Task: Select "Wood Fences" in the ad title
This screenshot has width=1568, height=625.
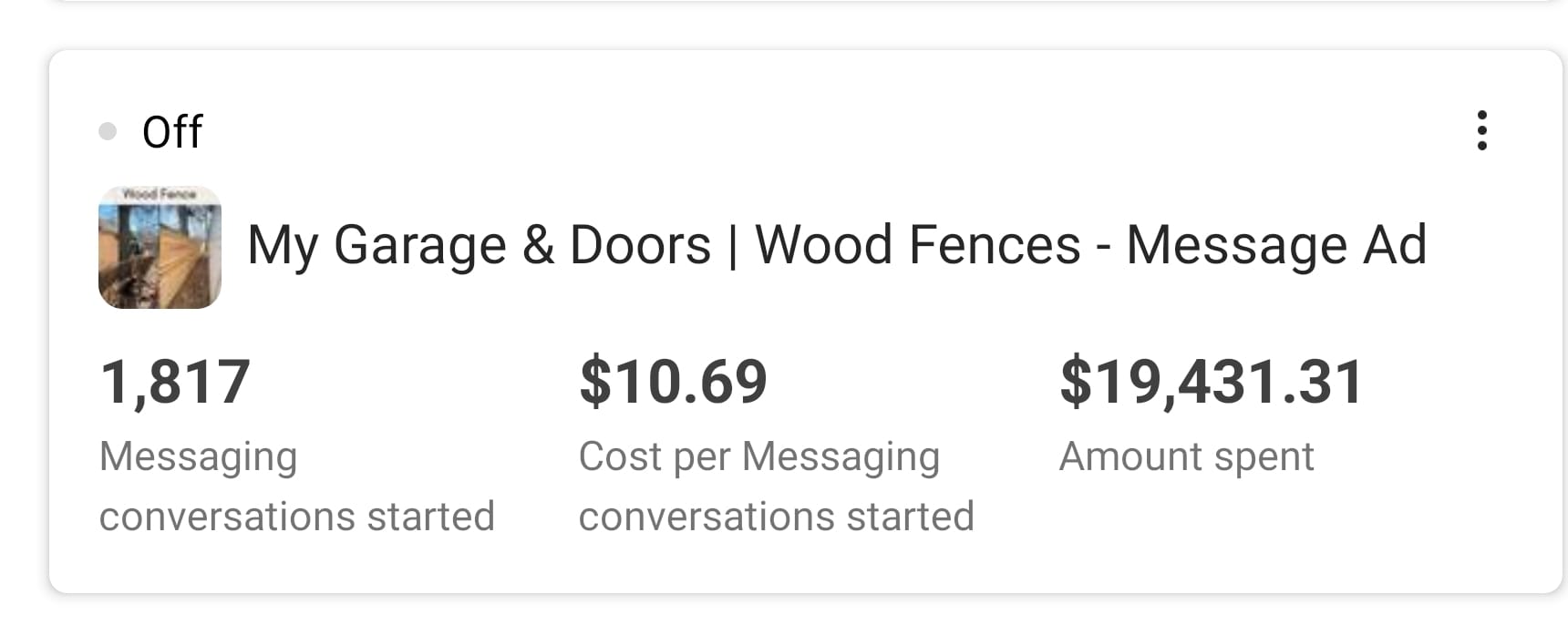Action: pyautogui.click(x=918, y=245)
